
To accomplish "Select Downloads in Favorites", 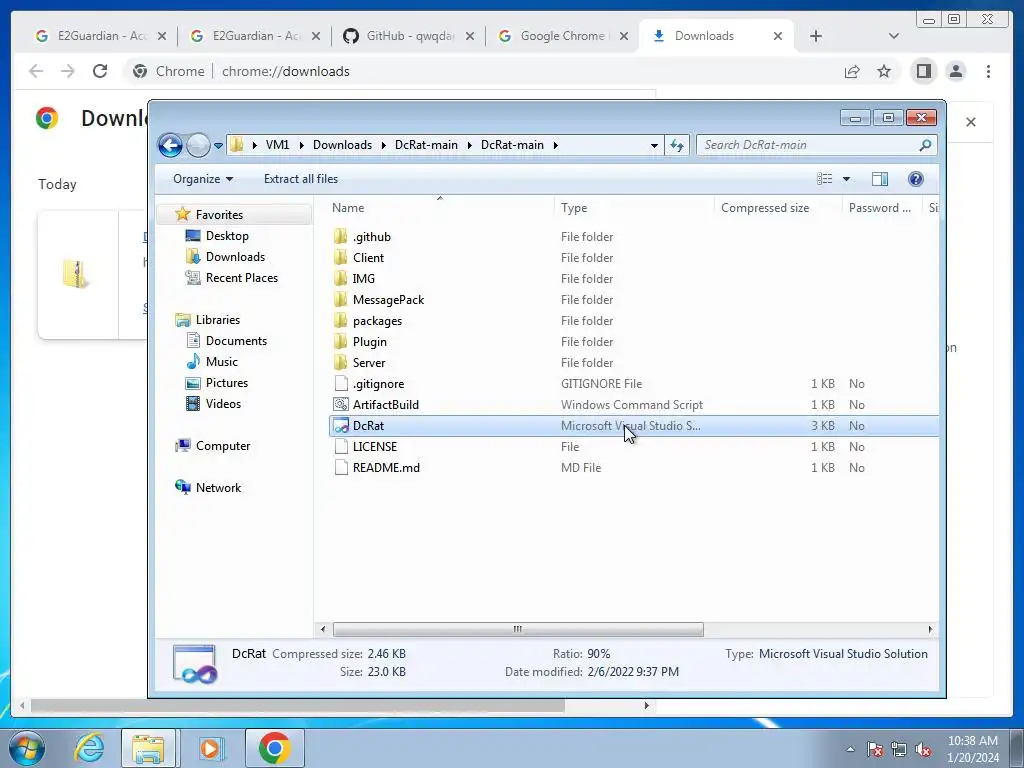I will point(235,257).
